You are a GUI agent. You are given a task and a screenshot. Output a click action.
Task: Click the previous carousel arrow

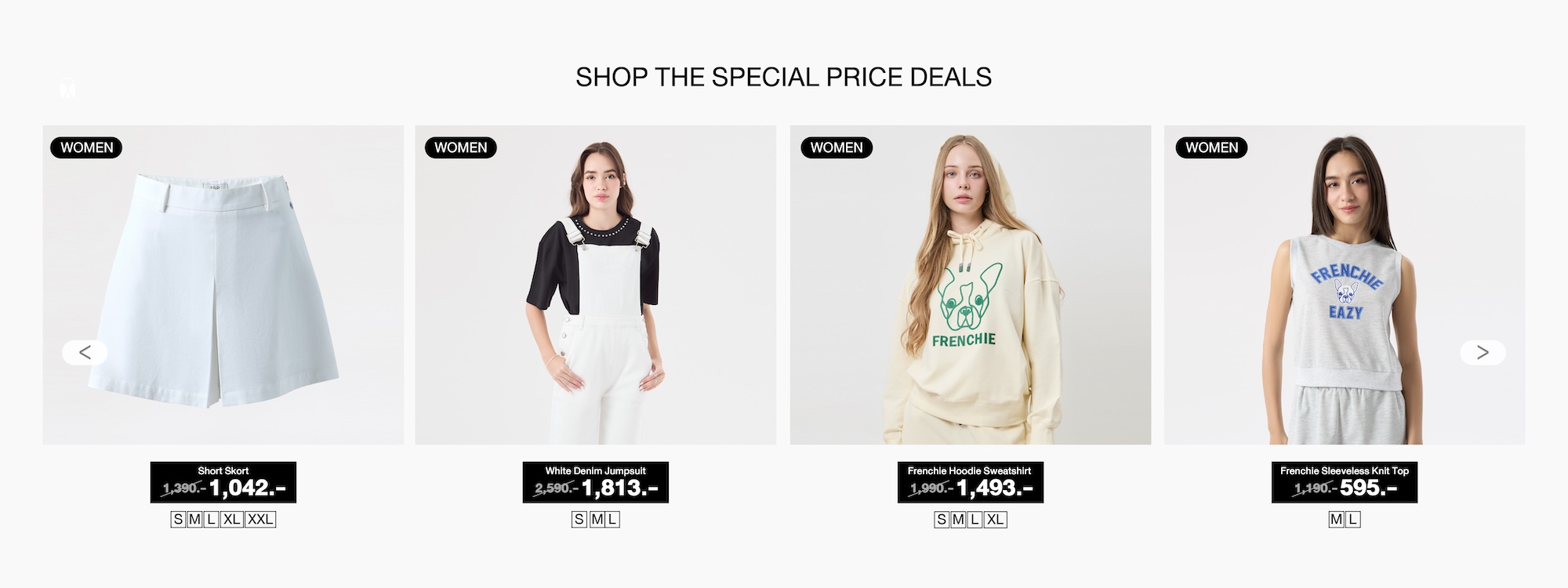(x=85, y=353)
